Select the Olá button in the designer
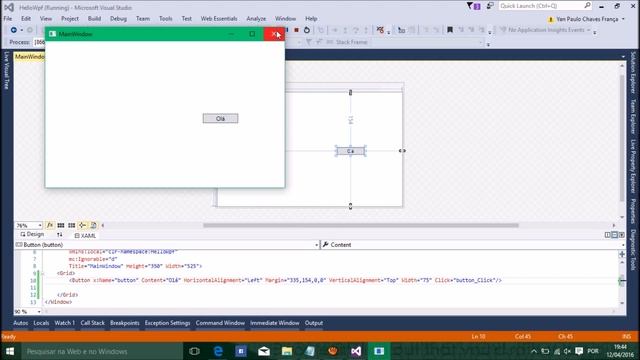Image resolution: width=640 pixels, height=360 pixels. point(350,151)
